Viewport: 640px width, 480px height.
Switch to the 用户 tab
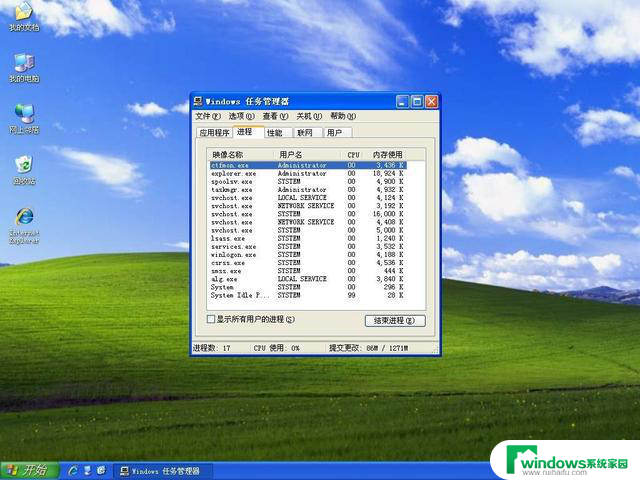(337, 133)
